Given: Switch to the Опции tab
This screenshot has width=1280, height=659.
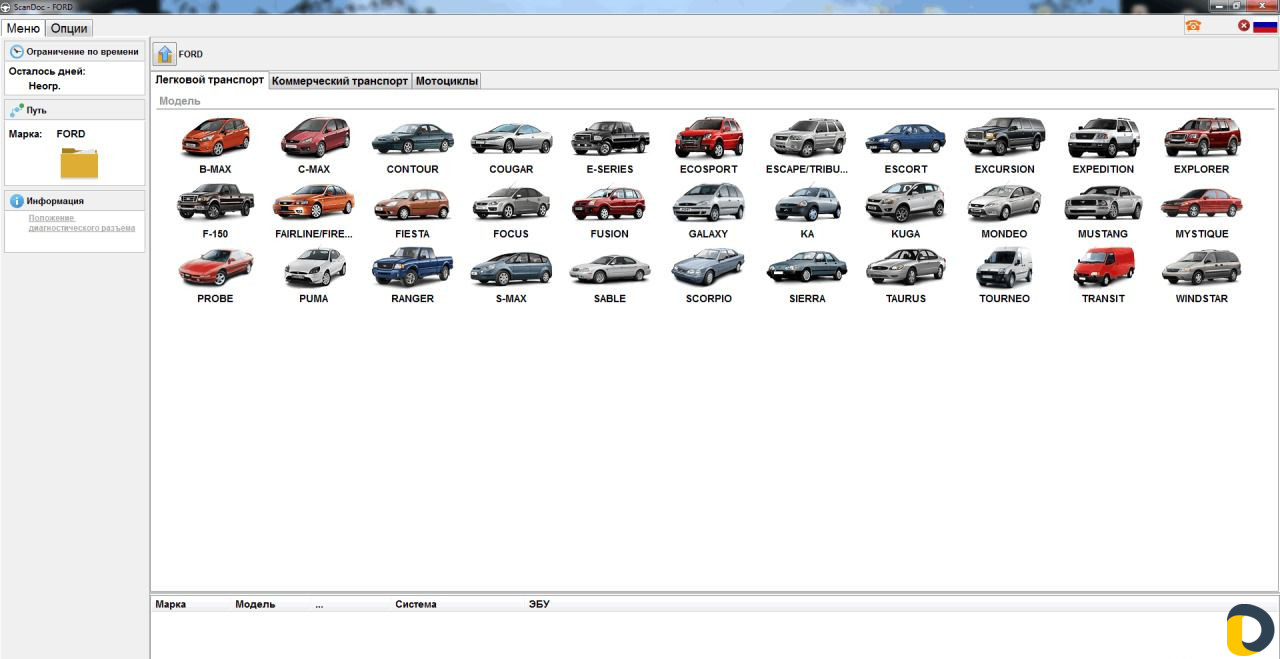Looking at the screenshot, I should click(x=69, y=28).
